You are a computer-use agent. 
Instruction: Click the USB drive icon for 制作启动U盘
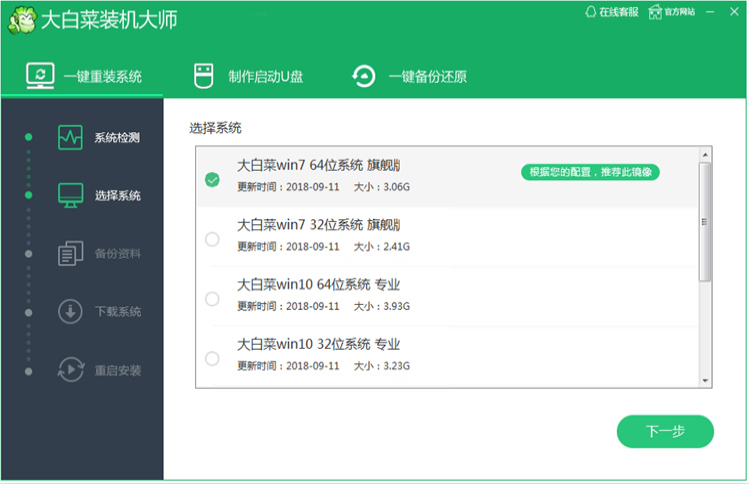204,76
